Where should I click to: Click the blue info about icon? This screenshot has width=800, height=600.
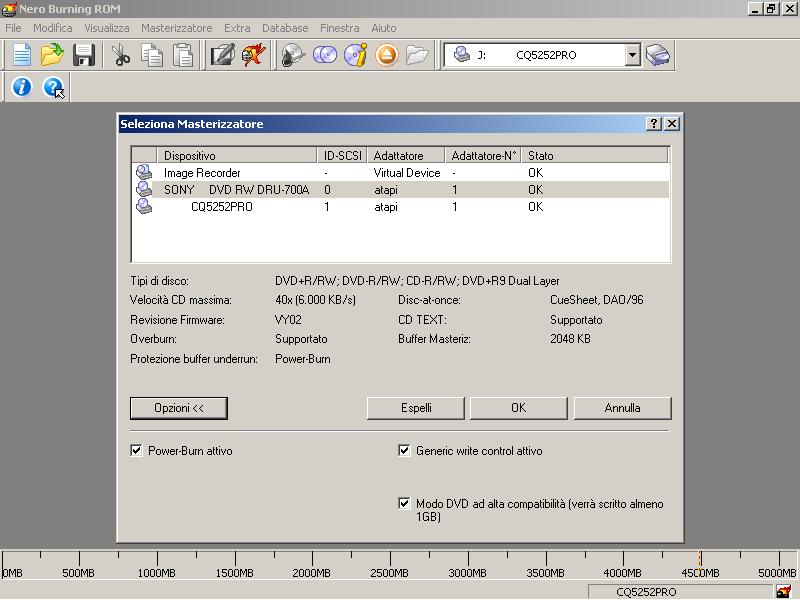click(21, 87)
